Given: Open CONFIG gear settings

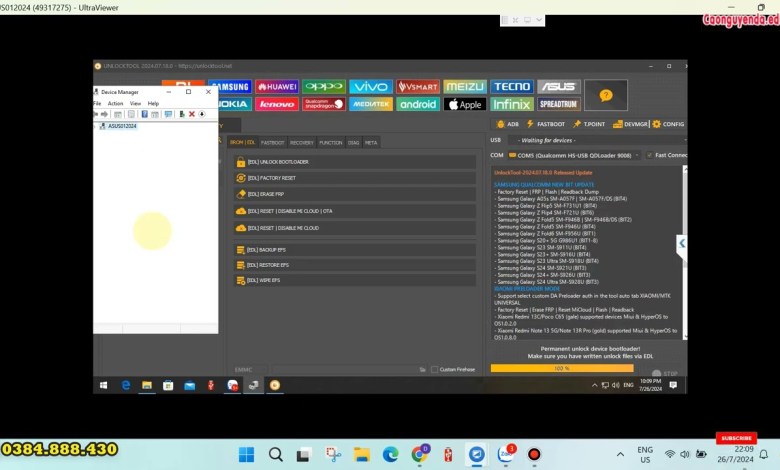Looking at the screenshot, I should coord(668,124).
